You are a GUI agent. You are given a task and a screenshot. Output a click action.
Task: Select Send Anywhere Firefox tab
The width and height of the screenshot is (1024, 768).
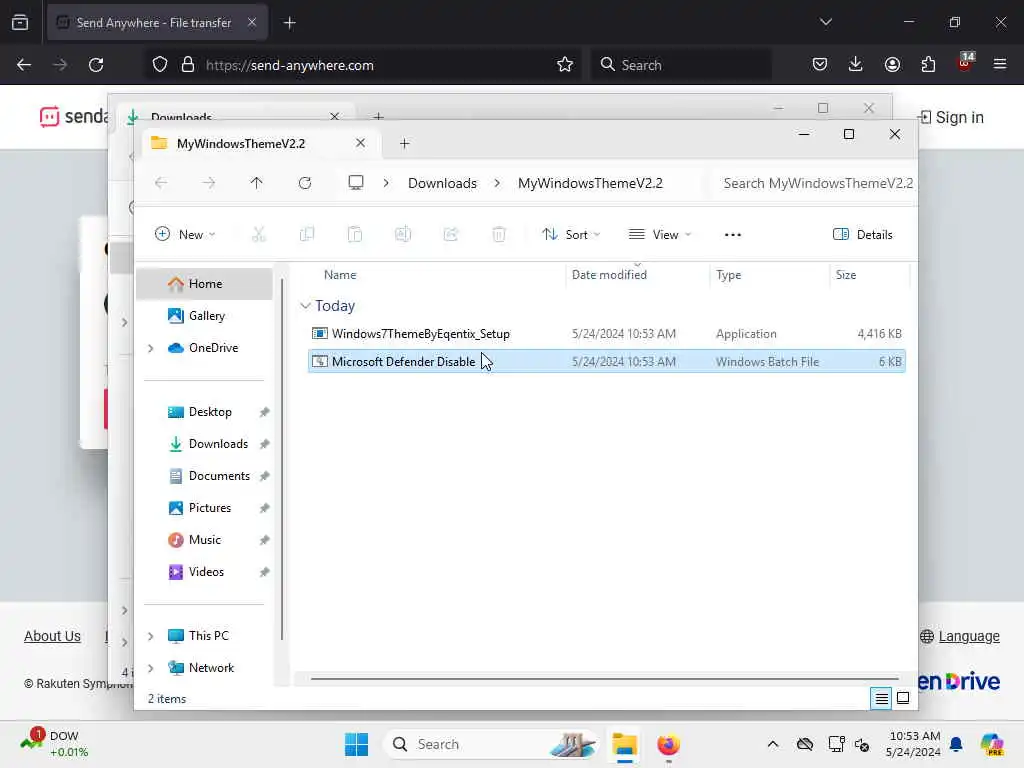(157, 23)
